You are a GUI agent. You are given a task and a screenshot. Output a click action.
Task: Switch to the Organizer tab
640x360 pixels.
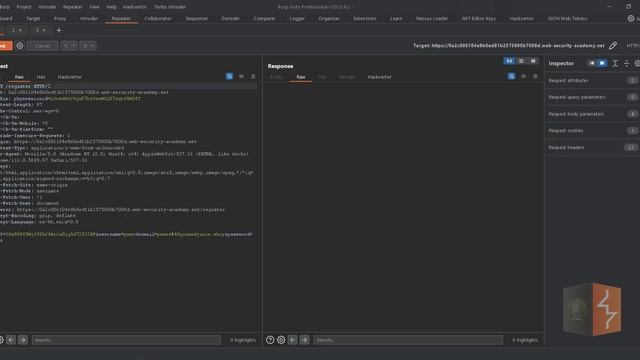329,19
